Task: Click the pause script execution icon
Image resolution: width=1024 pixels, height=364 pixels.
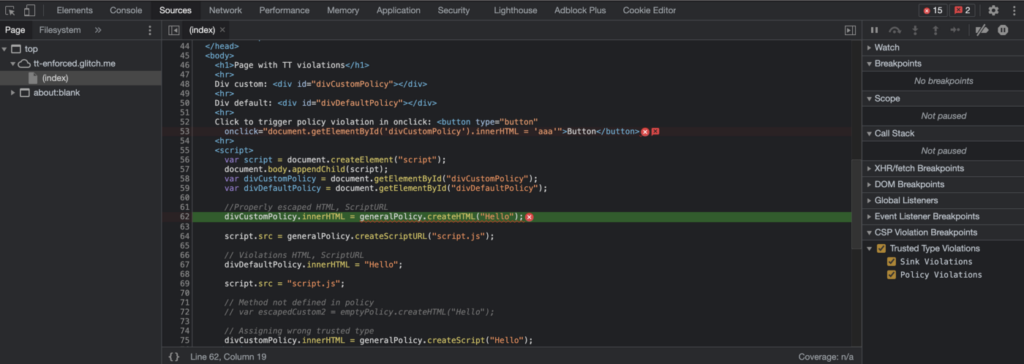Action: point(874,30)
